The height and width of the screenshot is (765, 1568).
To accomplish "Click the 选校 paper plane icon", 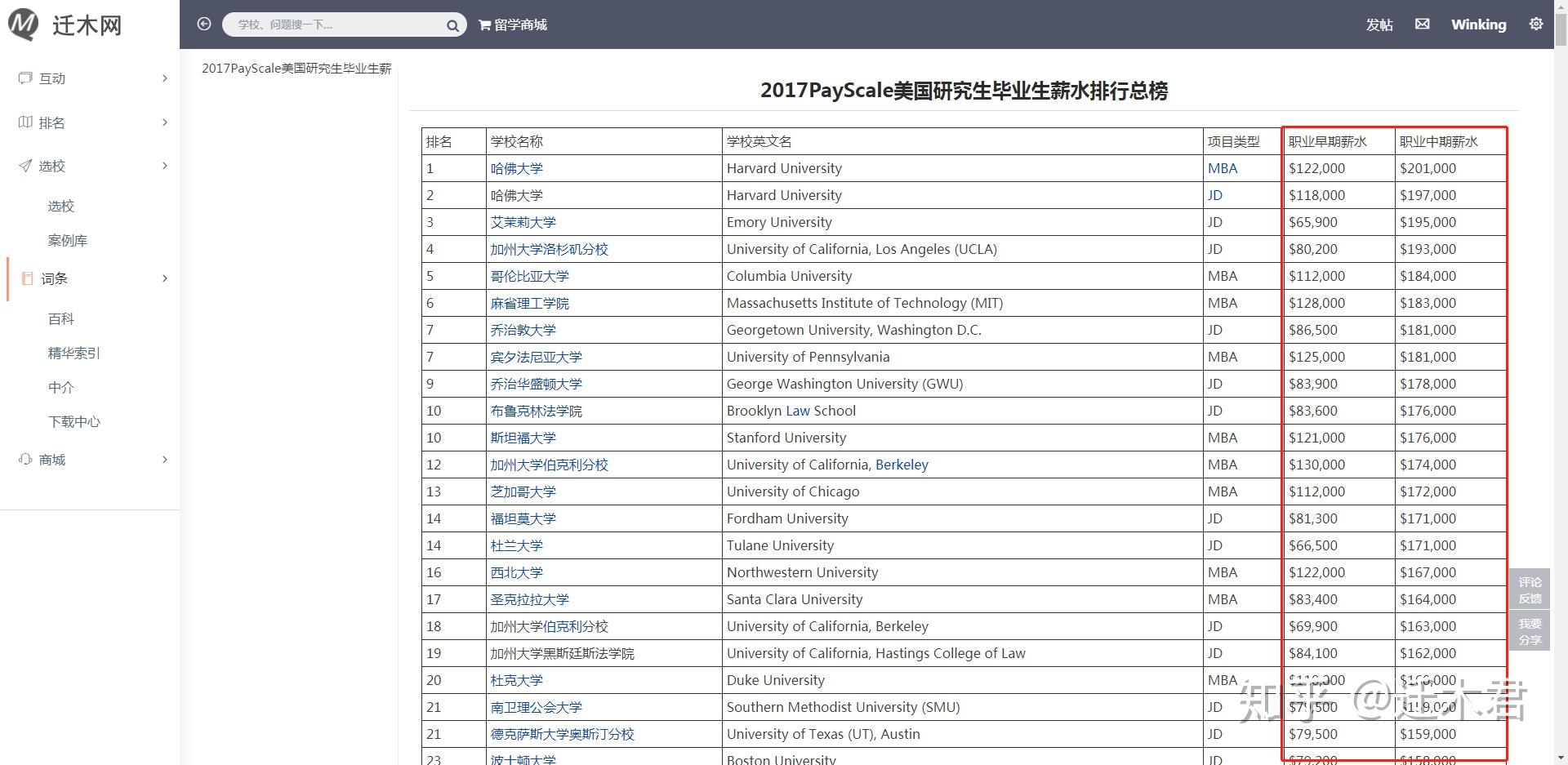I will [25, 166].
